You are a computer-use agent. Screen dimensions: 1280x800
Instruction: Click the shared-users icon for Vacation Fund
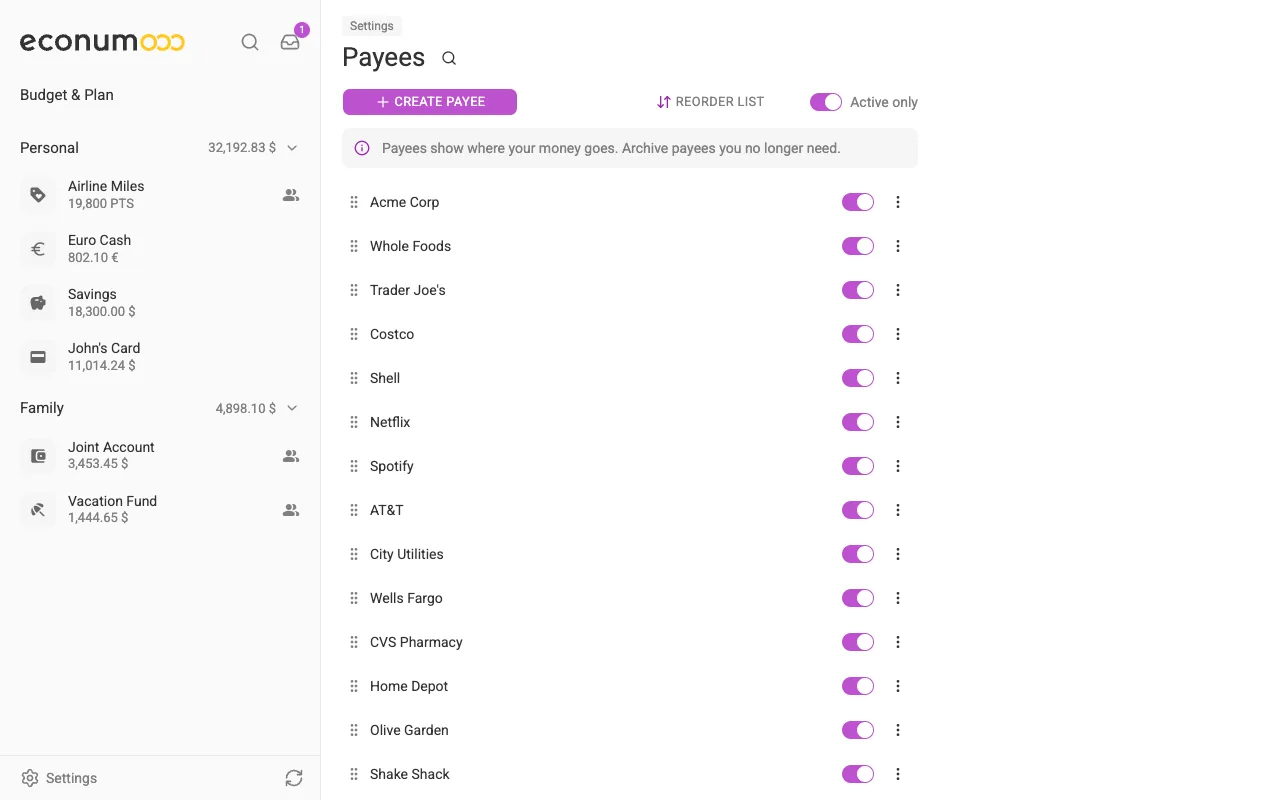point(291,510)
